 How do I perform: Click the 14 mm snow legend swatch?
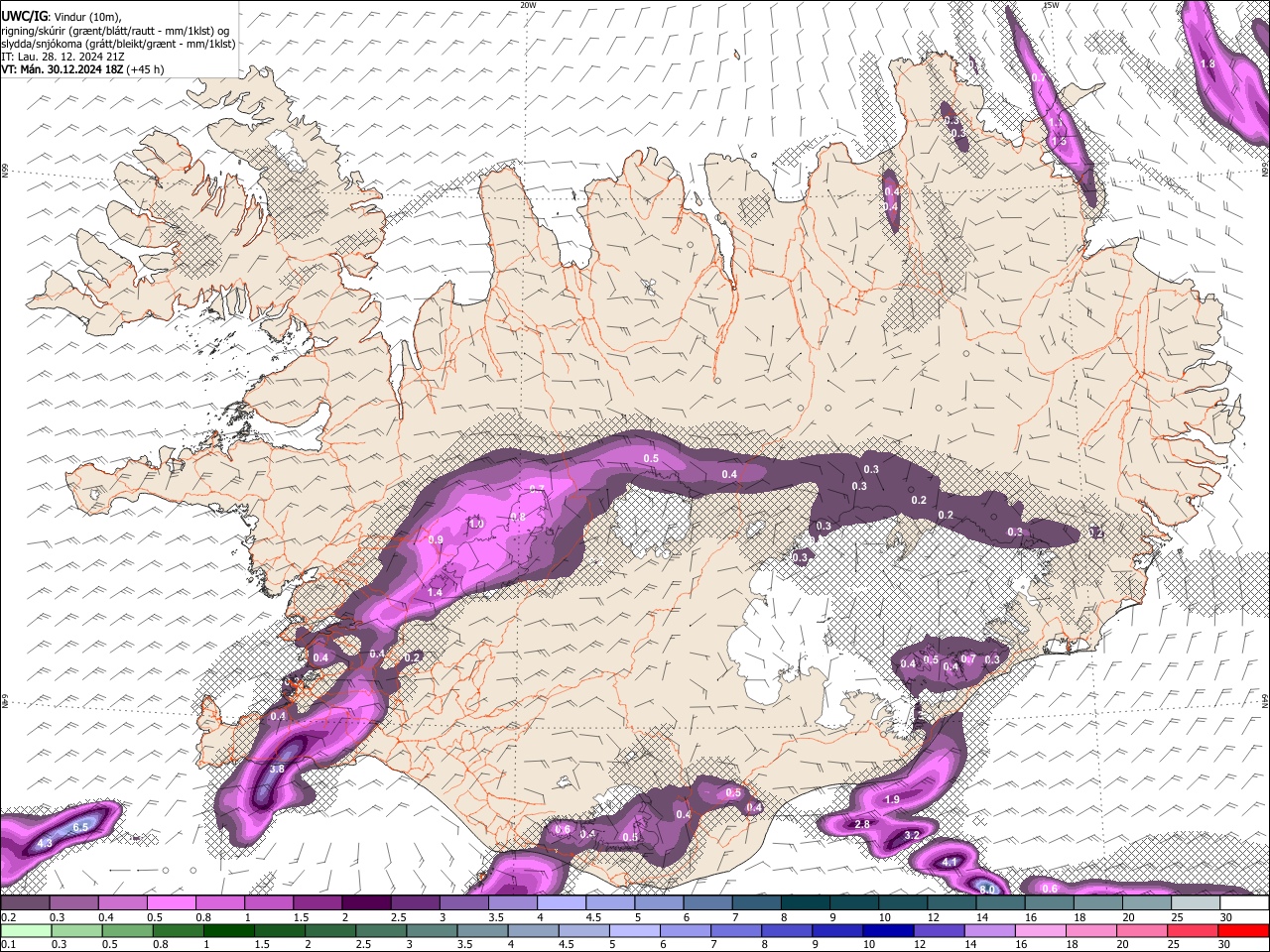coord(1001,902)
